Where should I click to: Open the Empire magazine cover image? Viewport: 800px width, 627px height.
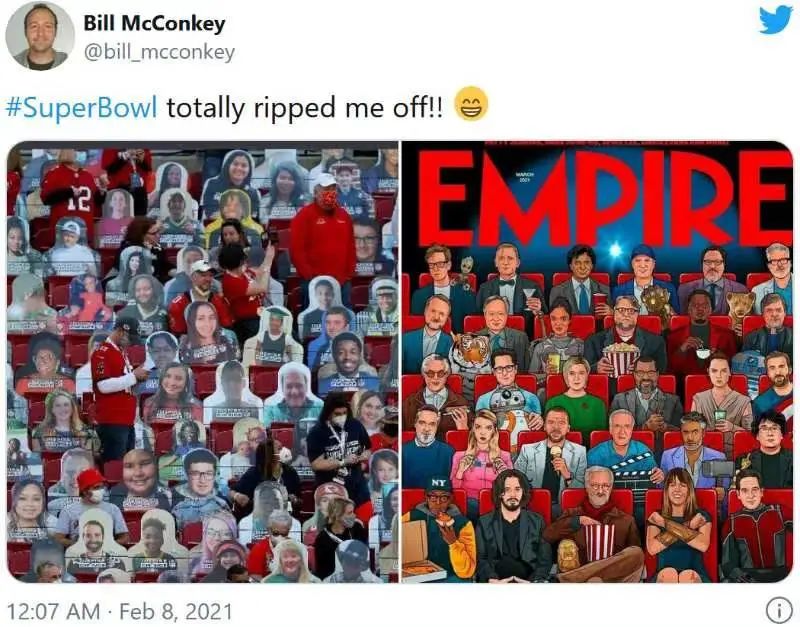[597, 362]
